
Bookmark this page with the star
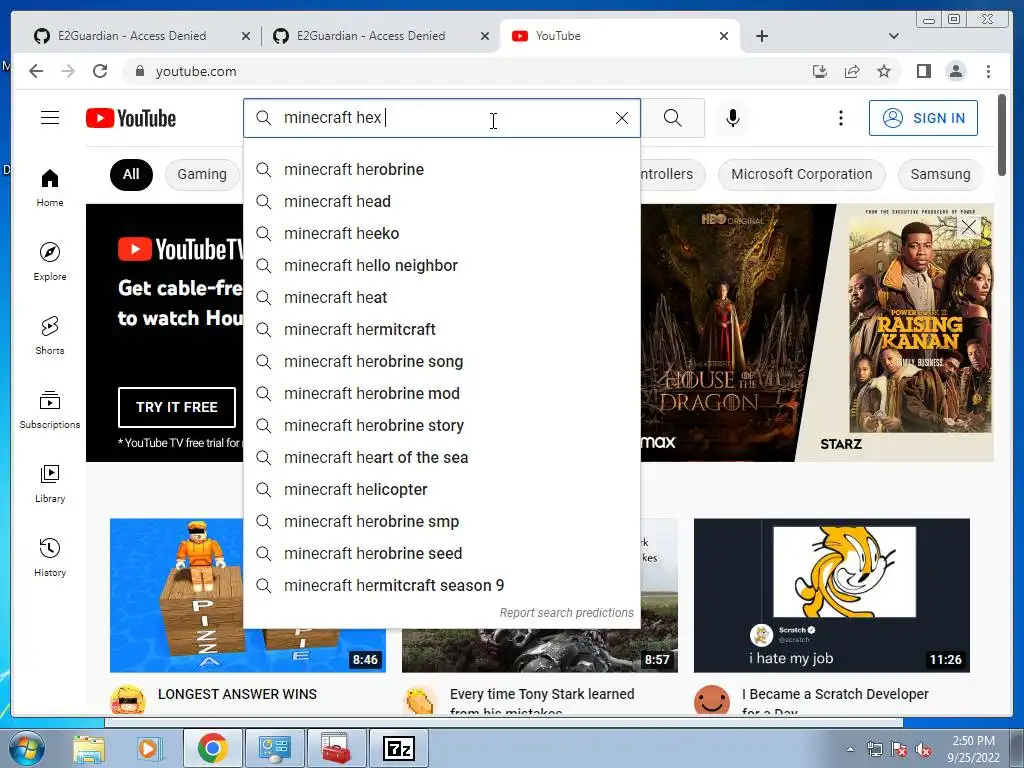click(884, 71)
